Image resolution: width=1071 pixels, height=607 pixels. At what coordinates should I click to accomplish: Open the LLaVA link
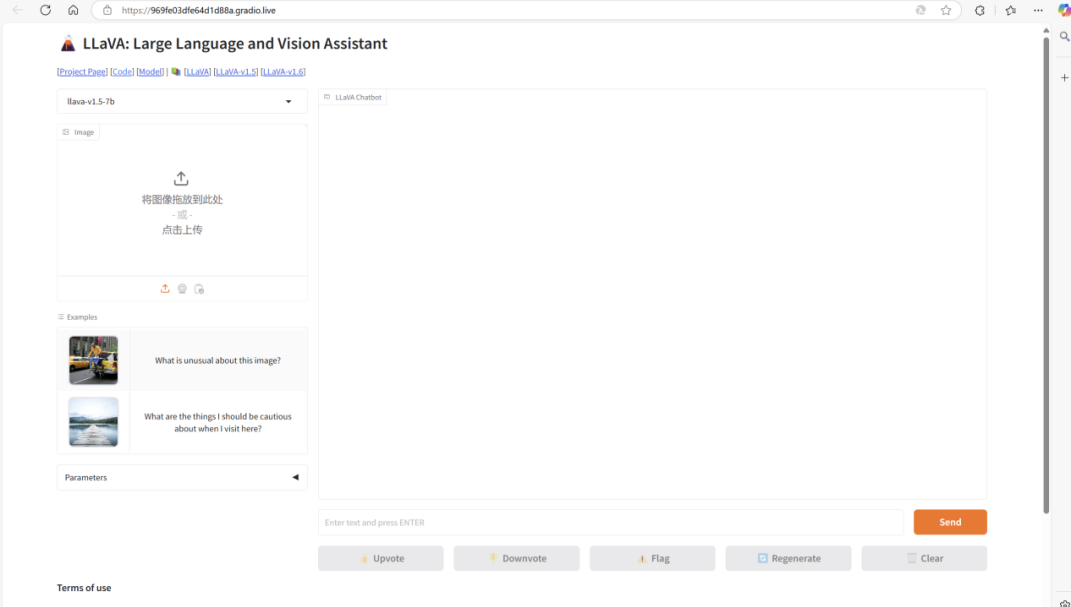tap(197, 72)
